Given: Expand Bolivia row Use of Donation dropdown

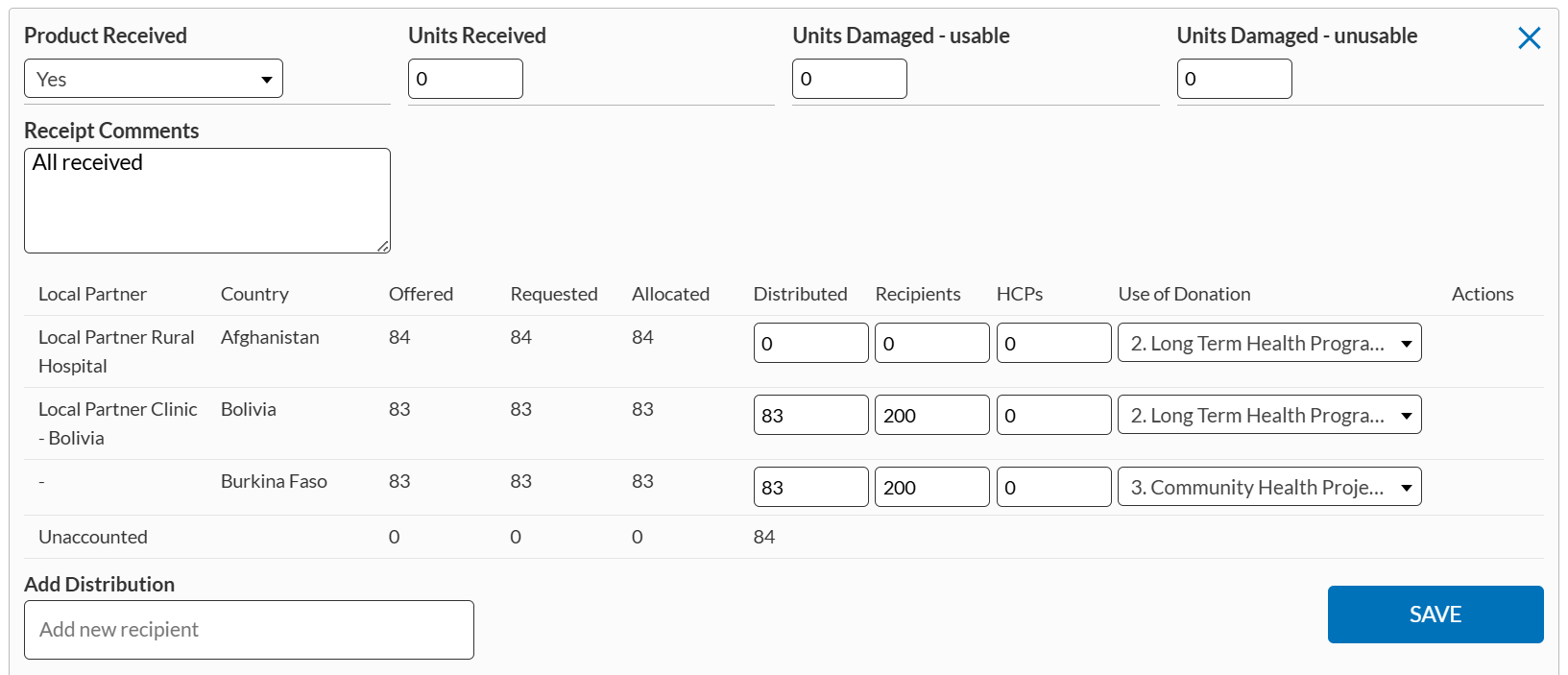Looking at the screenshot, I should pos(1268,415).
